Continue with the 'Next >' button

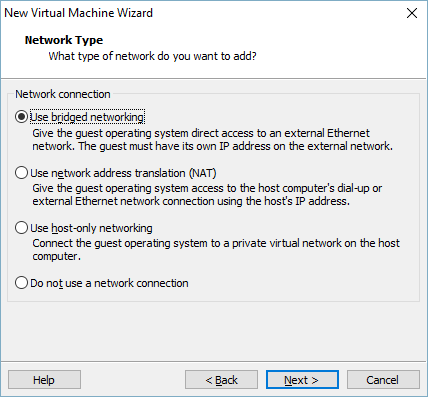coord(302,380)
